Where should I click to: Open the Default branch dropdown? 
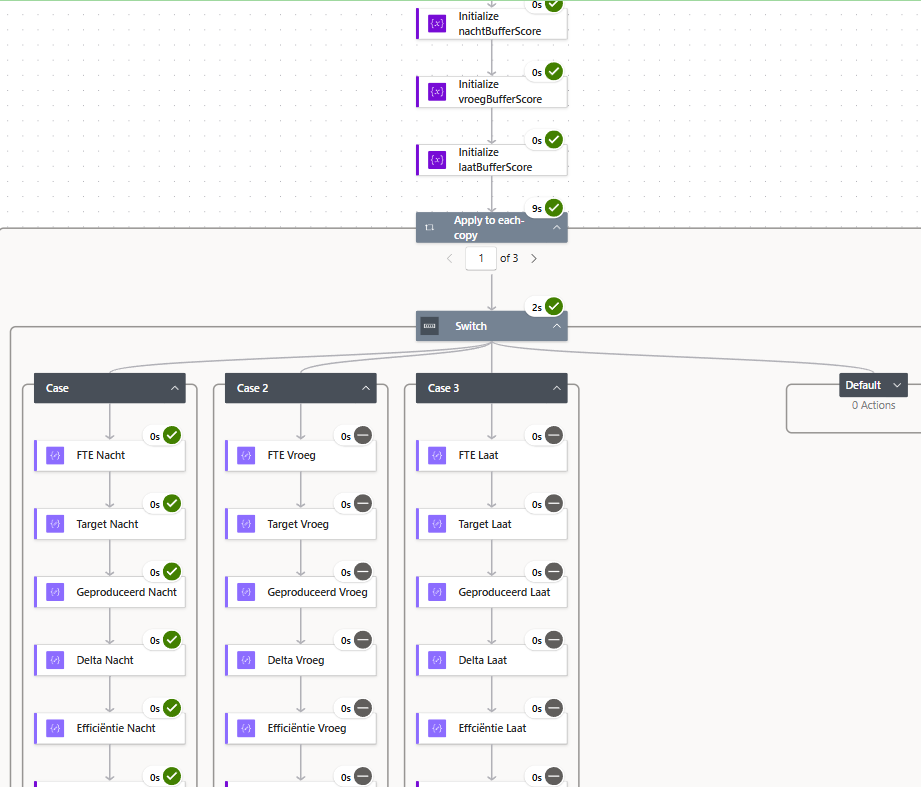point(897,384)
